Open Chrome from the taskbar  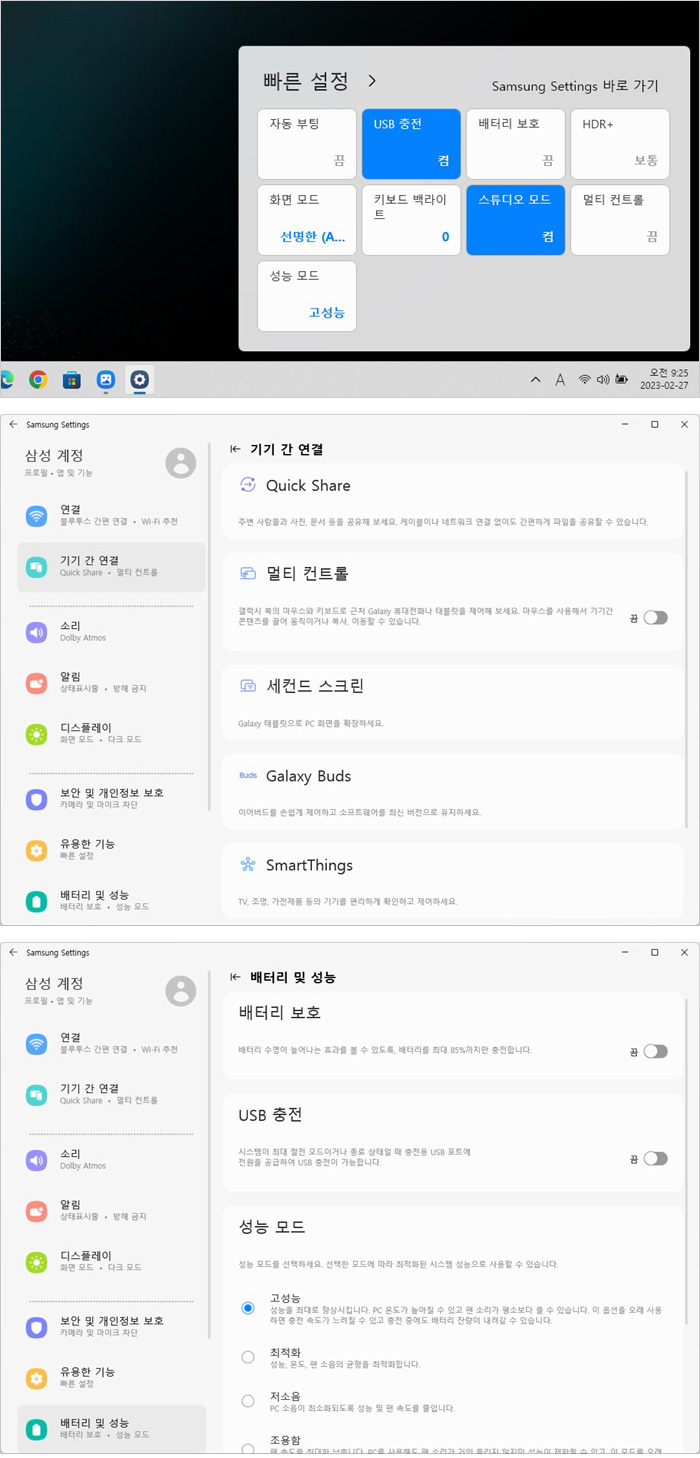pyautogui.click(x=38, y=379)
